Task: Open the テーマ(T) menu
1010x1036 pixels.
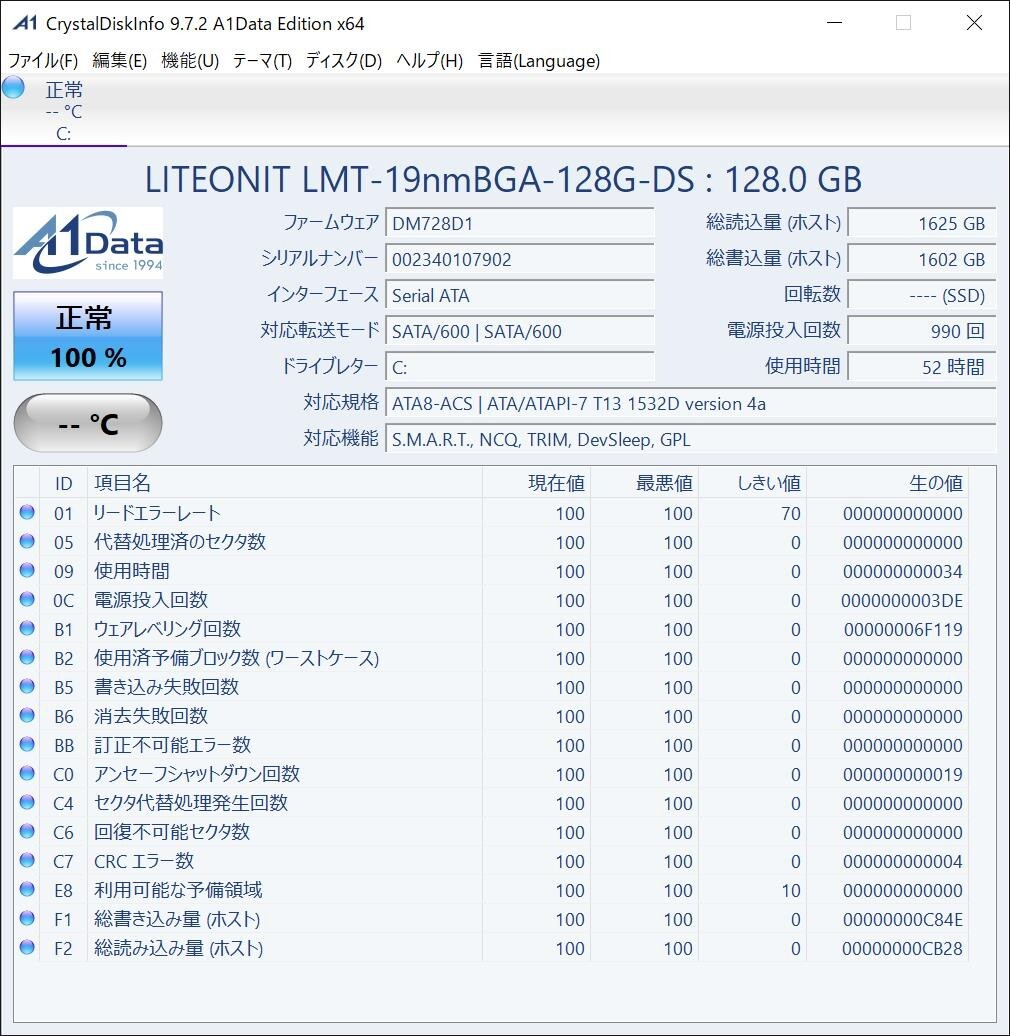Action: click(x=262, y=61)
